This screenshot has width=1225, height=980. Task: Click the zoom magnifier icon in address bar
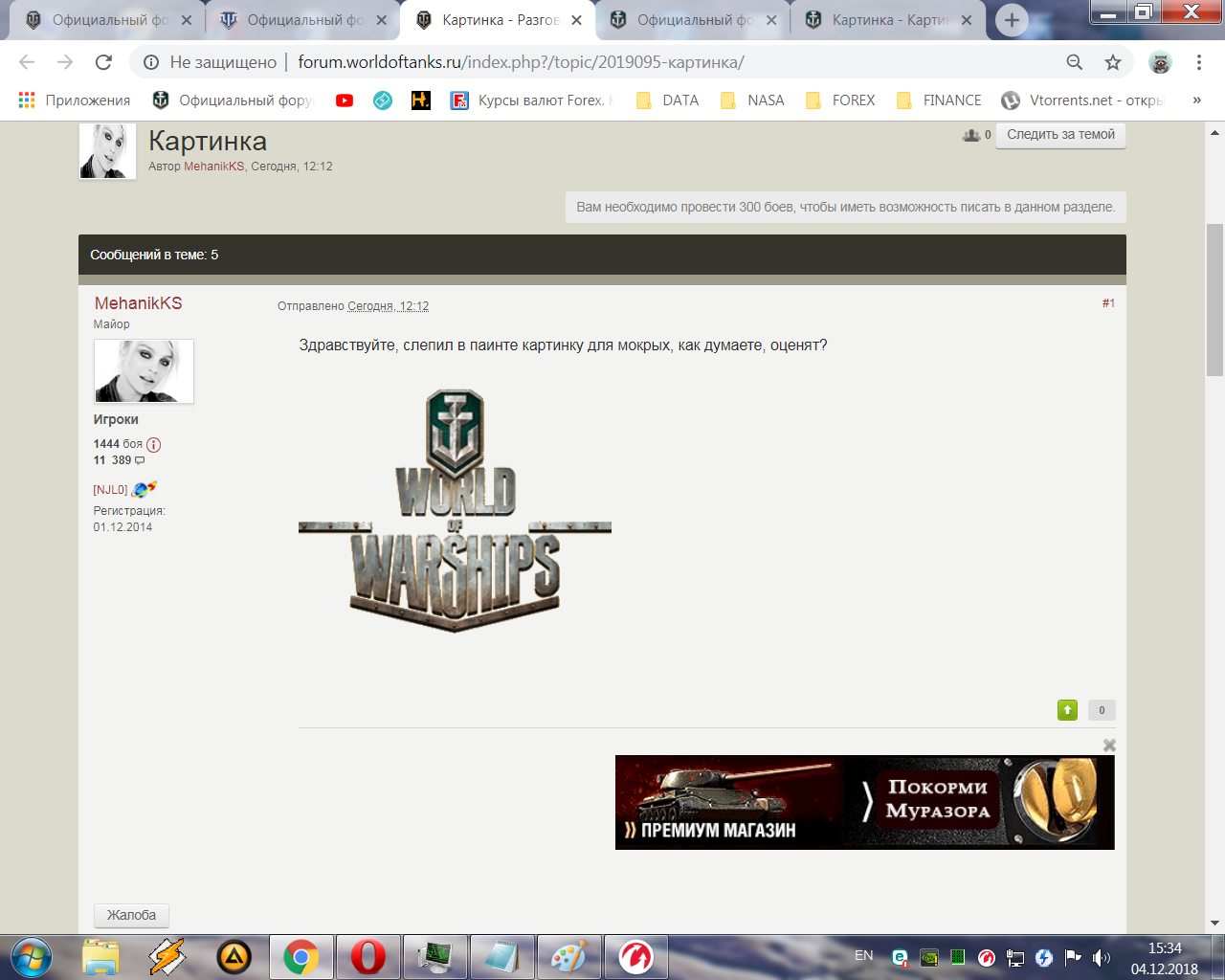pos(1075,62)
